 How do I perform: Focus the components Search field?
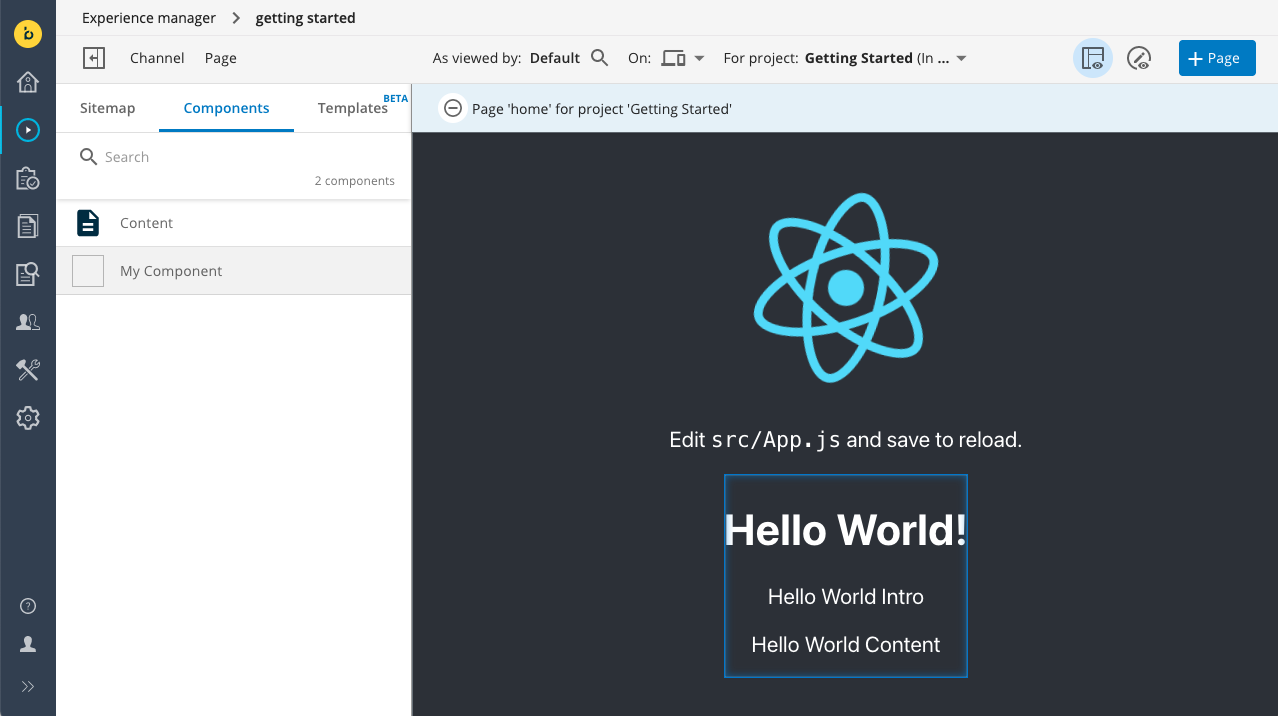234,157
